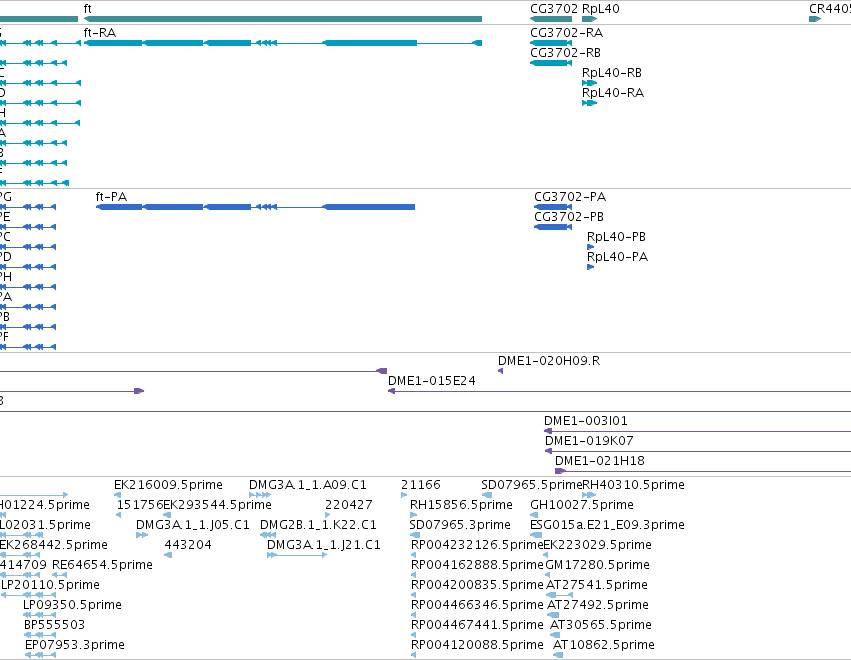Click the 21166 feature label

[x=421, y=485]
